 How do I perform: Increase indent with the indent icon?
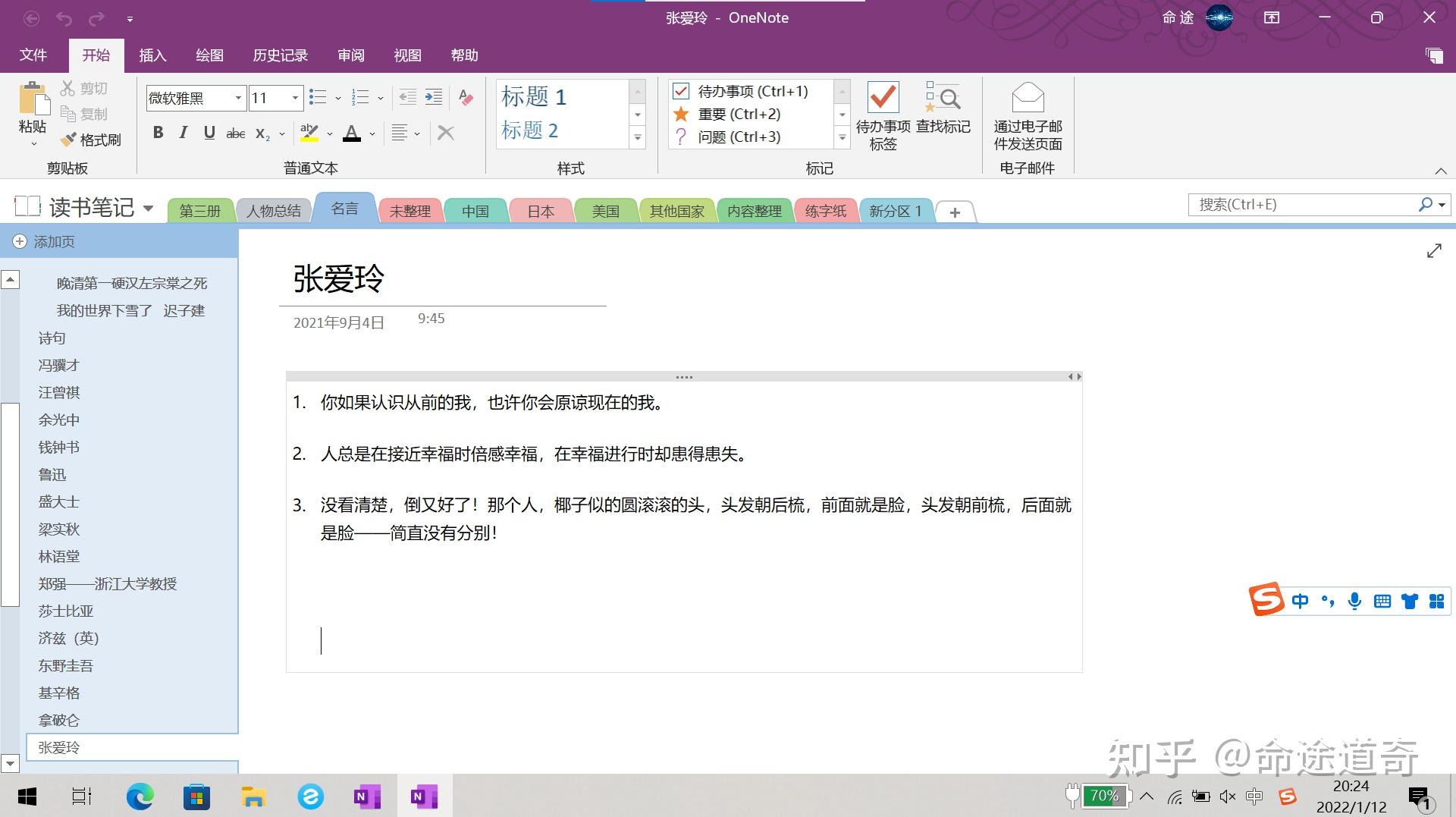click(x=433, y=97)
